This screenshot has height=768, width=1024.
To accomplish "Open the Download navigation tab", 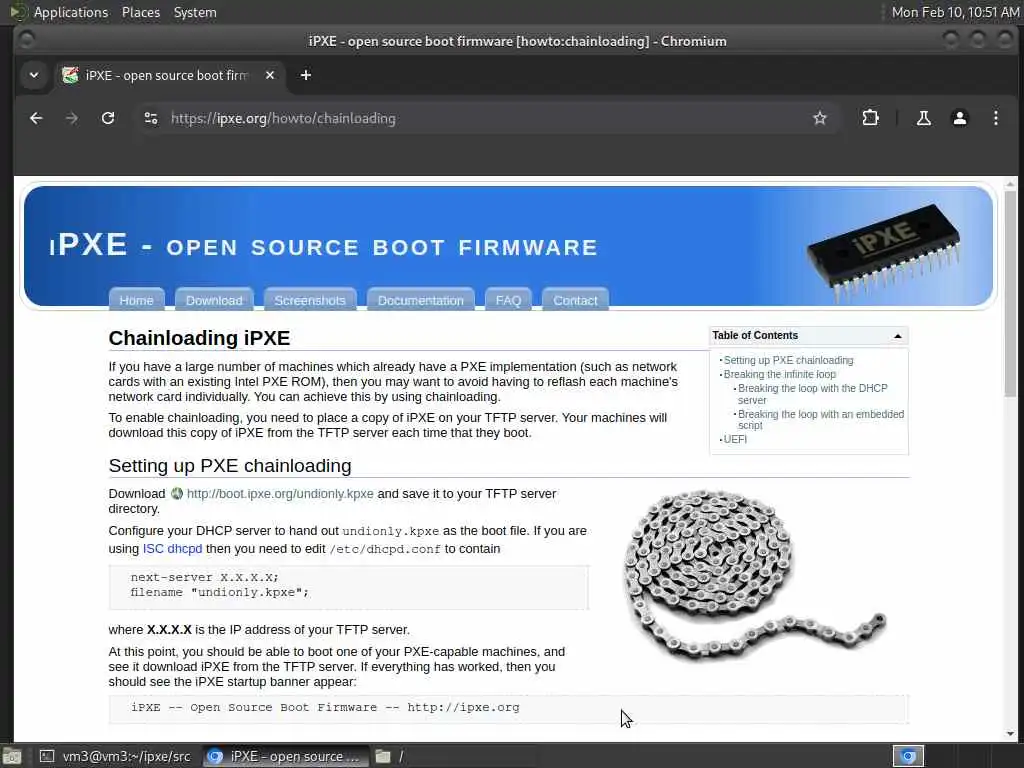I will coord(214,299).
